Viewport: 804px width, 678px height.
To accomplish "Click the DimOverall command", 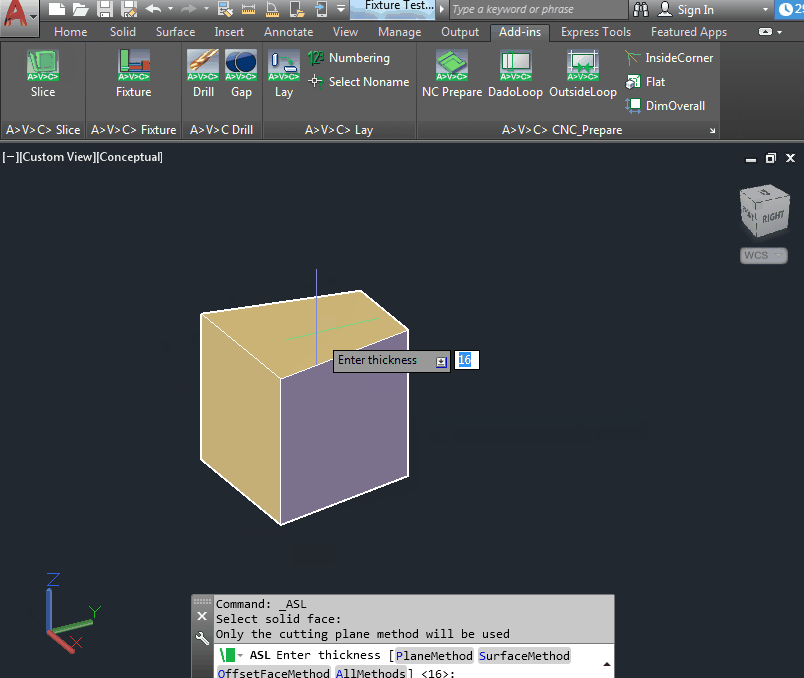I will tap(666, 106).
